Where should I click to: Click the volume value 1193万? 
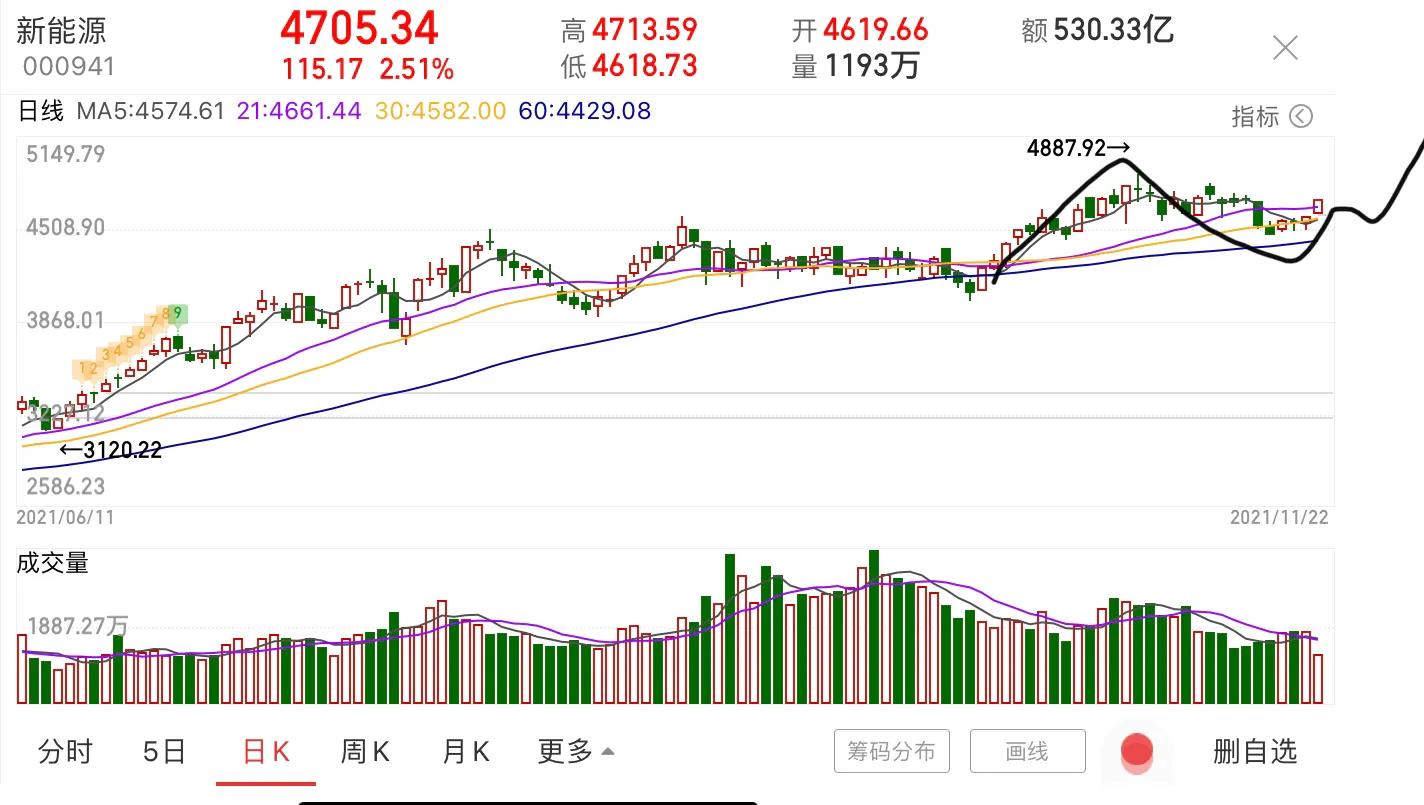tap(871, 66)
